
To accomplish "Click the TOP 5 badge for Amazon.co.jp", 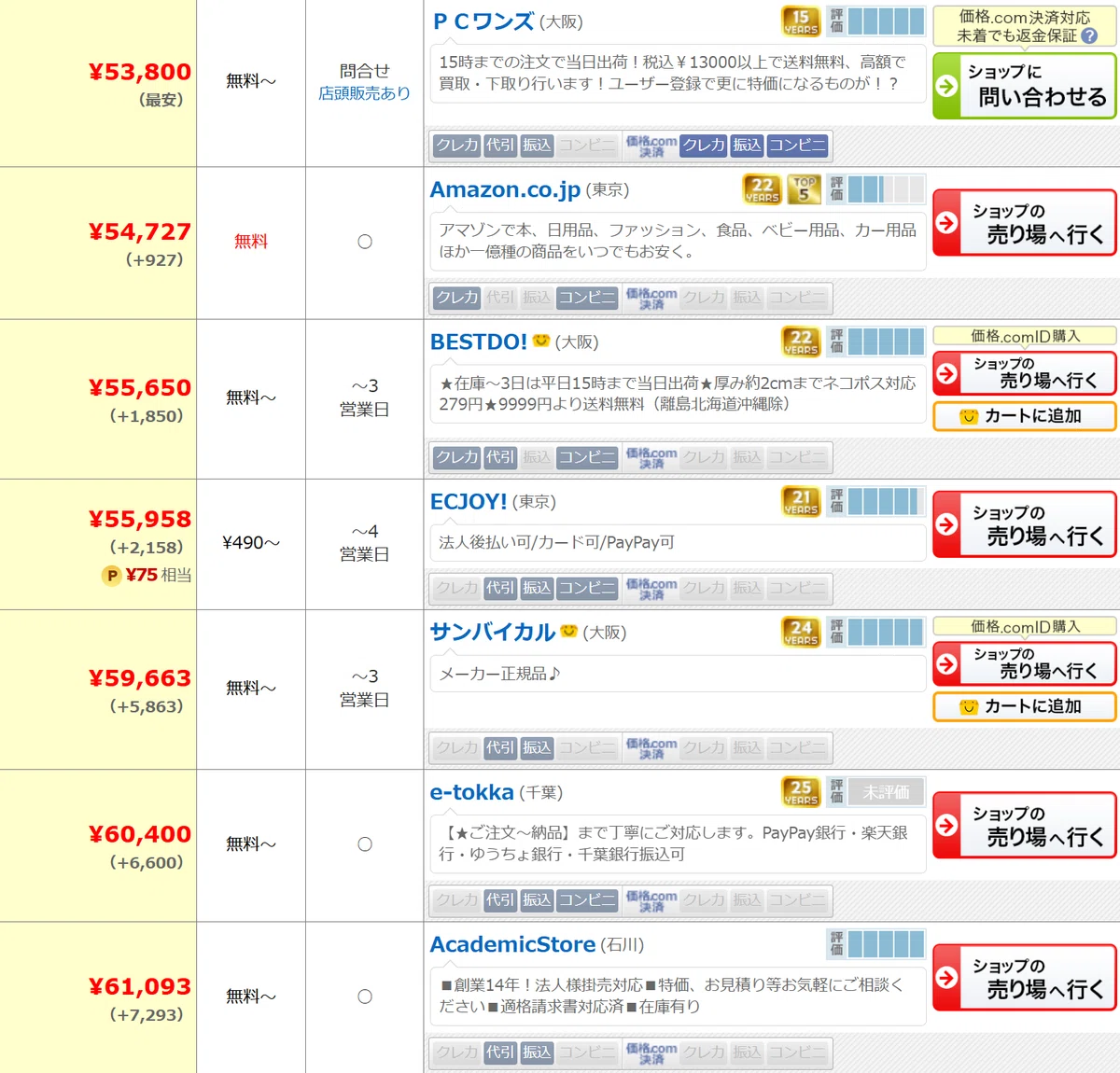I will point(804,189).
